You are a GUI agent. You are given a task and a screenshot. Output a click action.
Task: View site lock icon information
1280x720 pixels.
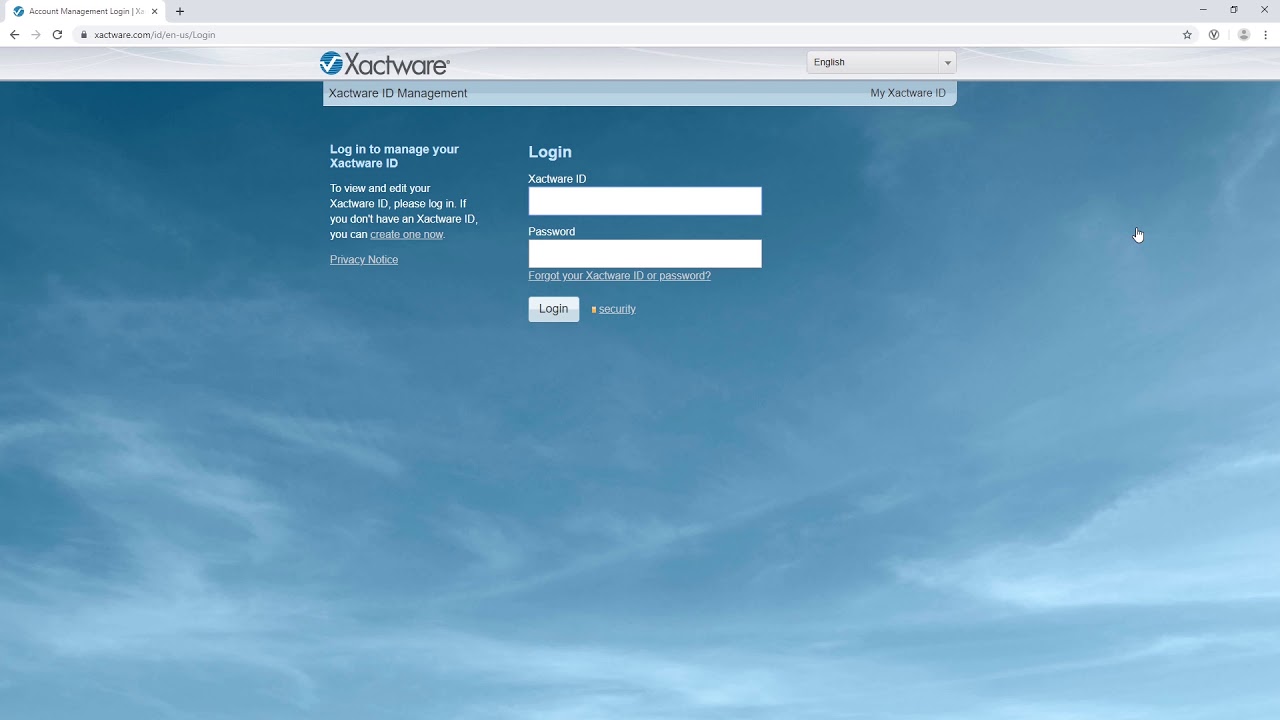pos(84,34)
